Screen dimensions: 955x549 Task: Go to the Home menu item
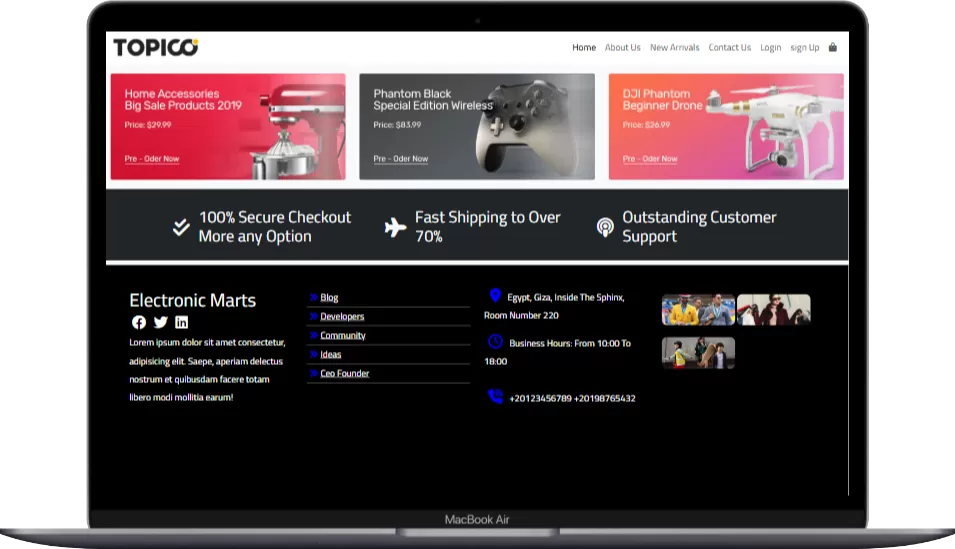pos(584,47)
